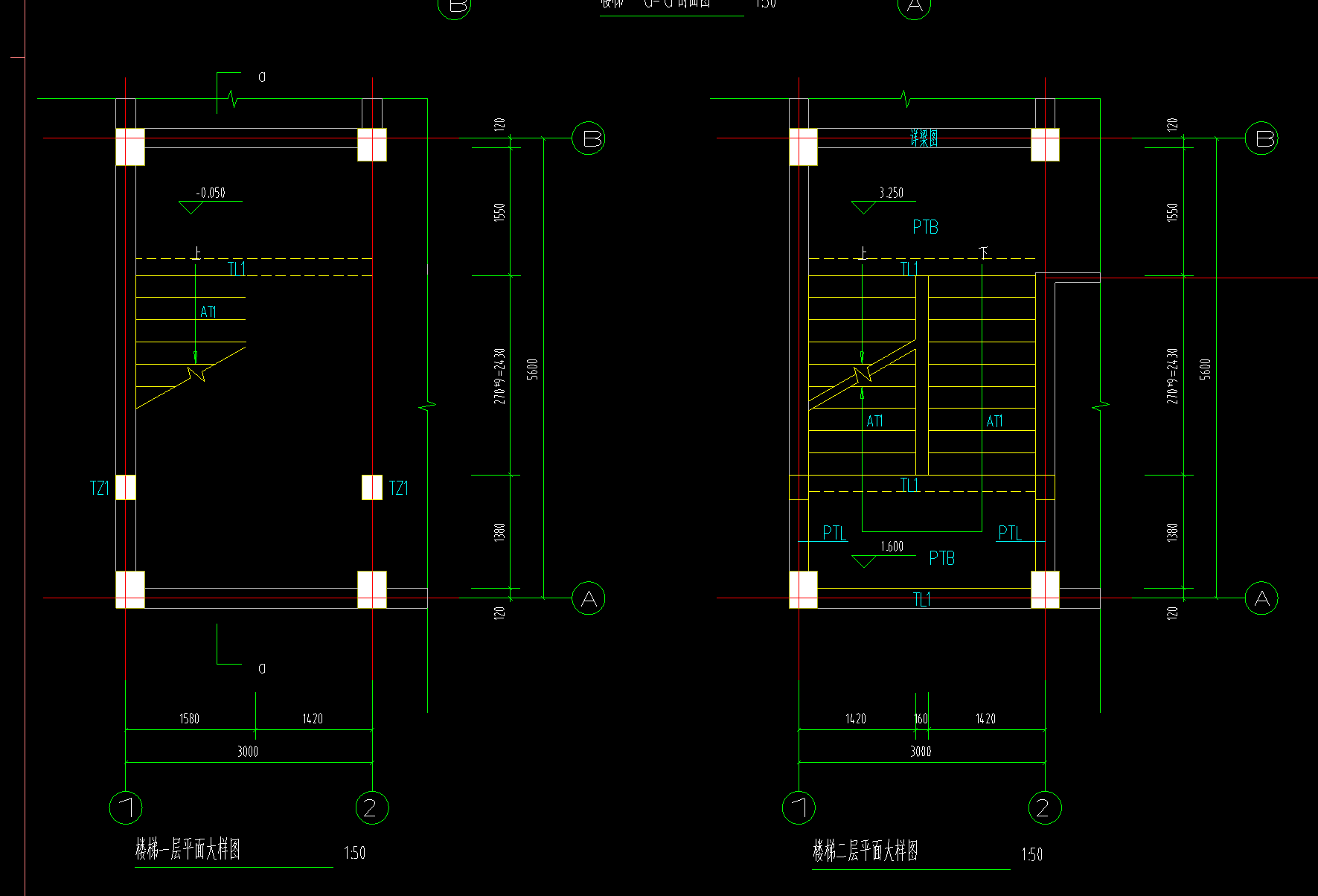The width and height of the screenshot is (1318, 896).
Task: Select axis bubble 2 under second-floor plan
Action: tap(1045, 807)
